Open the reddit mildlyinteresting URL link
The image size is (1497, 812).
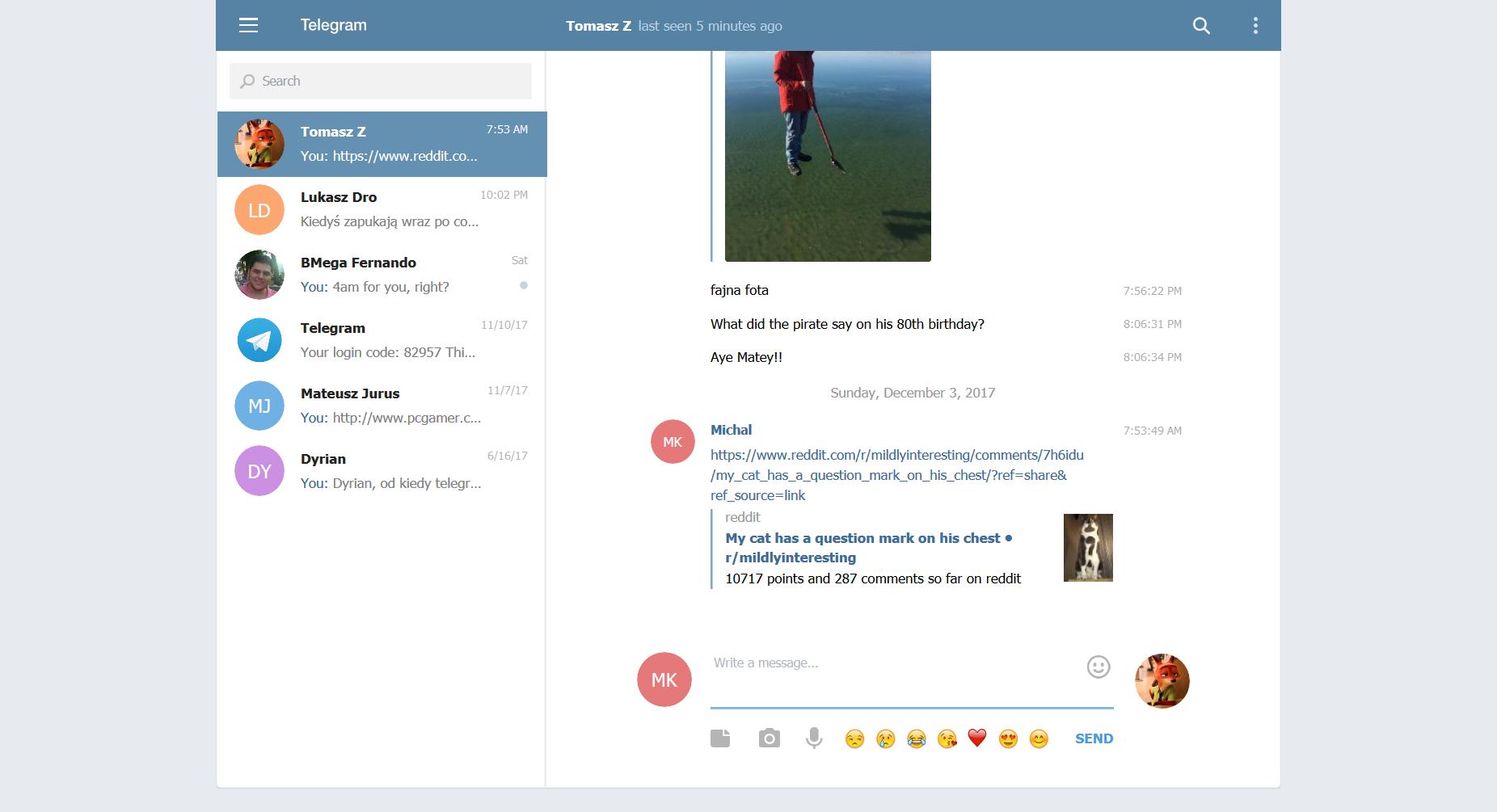pos(896,475)
